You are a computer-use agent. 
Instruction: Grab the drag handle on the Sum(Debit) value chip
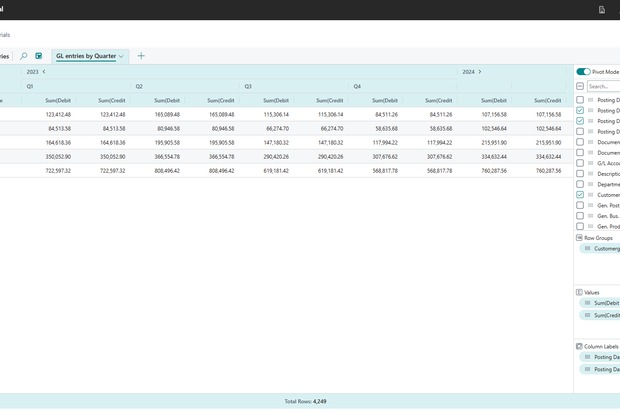click(x=588, y=303)
